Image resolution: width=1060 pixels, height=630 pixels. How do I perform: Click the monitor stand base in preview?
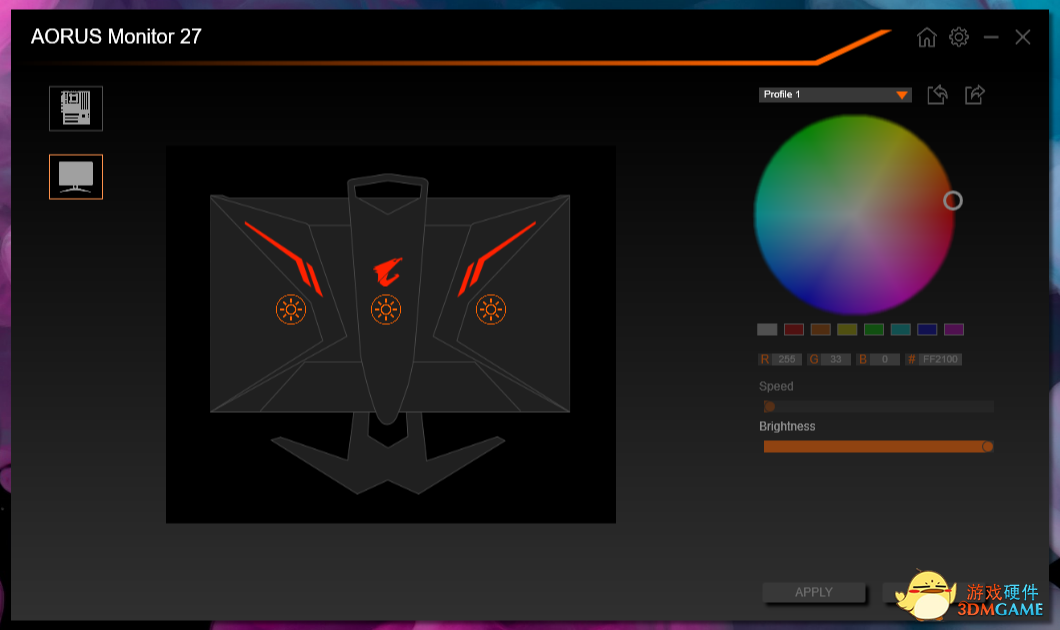pyautogui.click(x=388, y=465)
